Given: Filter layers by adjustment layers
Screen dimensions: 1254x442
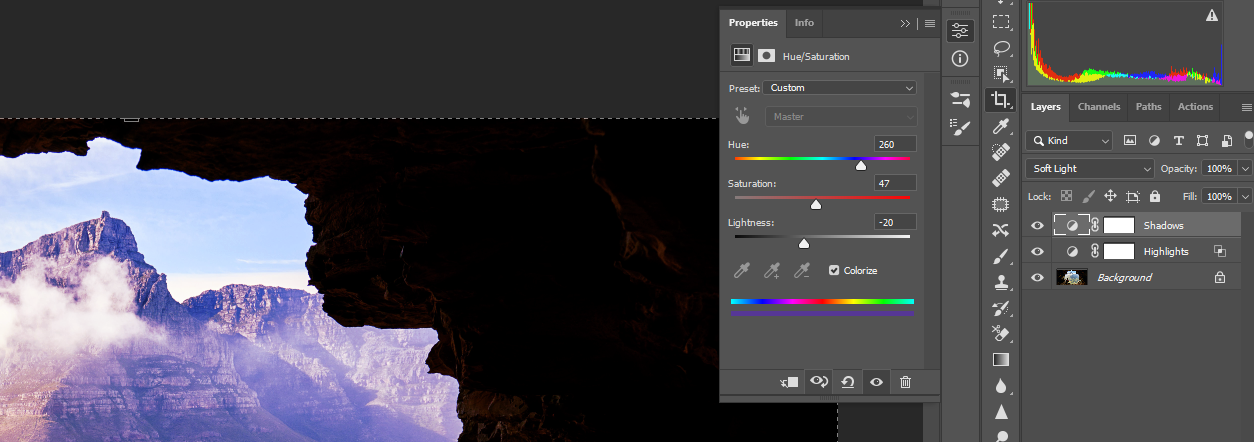Looking at the screenshot, I should (1154, 141).
